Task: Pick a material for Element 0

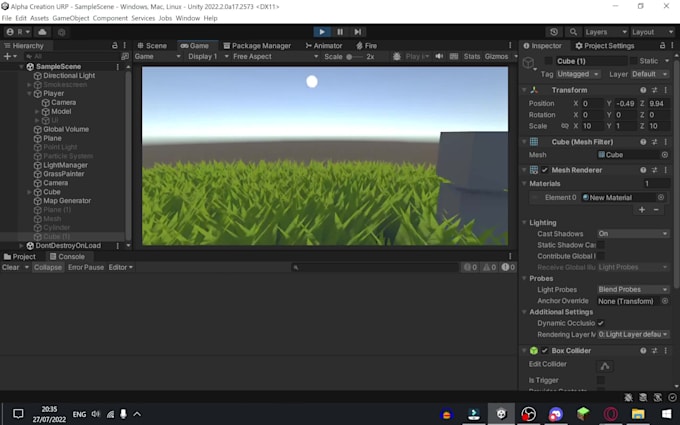Action: tap(660, 197)
